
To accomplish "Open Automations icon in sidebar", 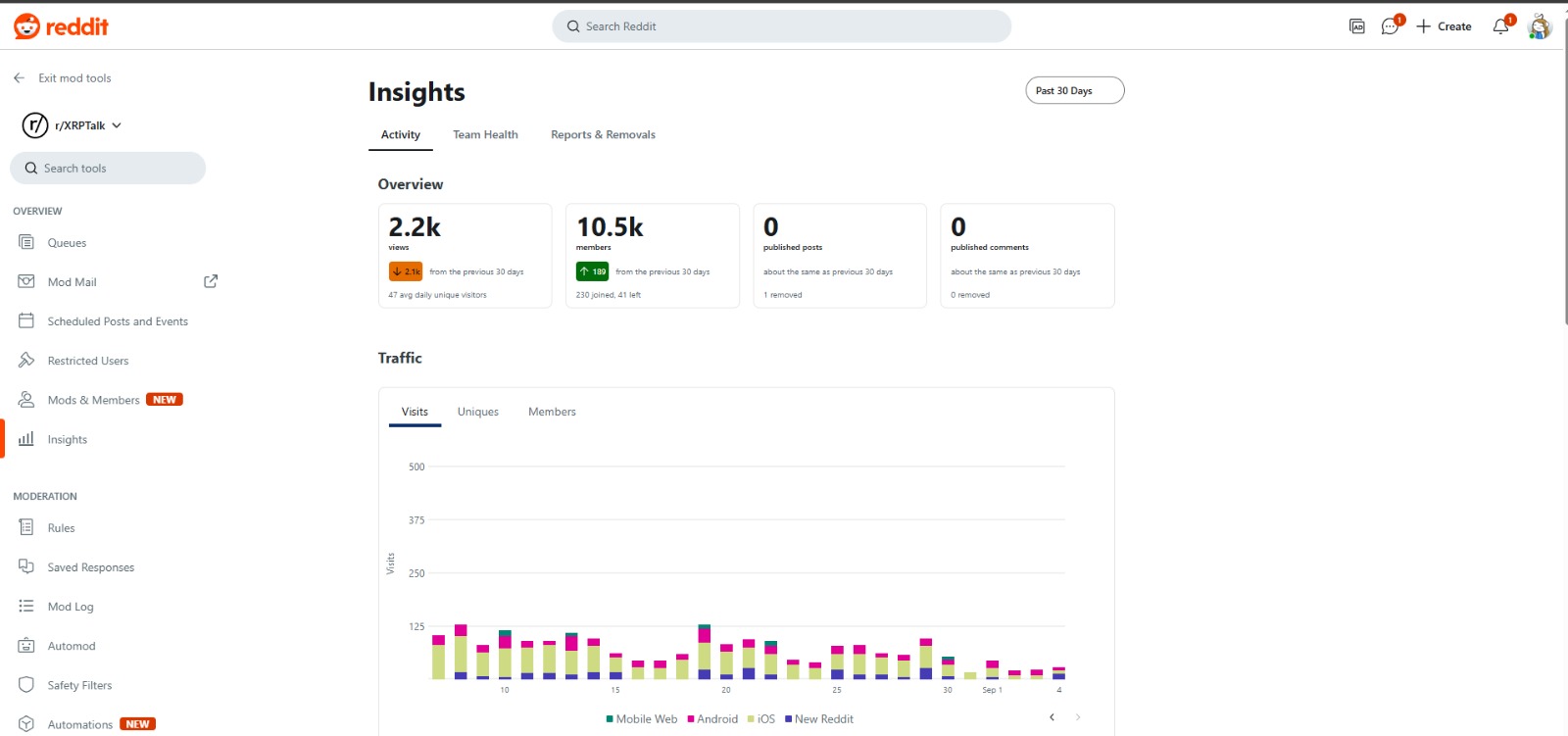I will (26, 724).
